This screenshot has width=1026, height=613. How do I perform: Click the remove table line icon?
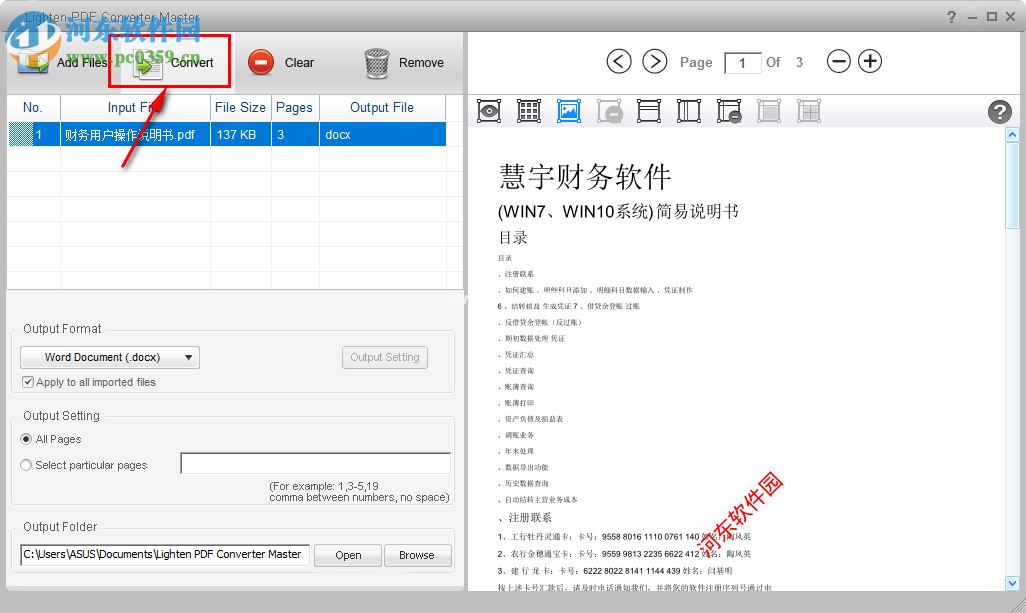tap(729, 111)
